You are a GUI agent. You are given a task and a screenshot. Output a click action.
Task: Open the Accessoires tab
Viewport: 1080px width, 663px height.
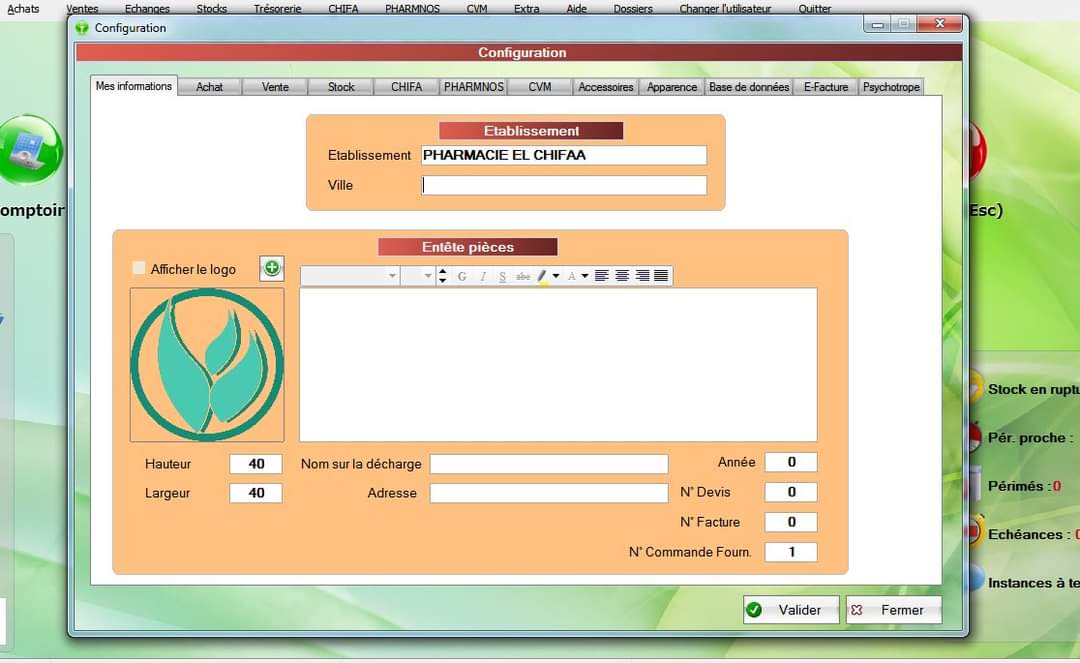coord(605,87)
